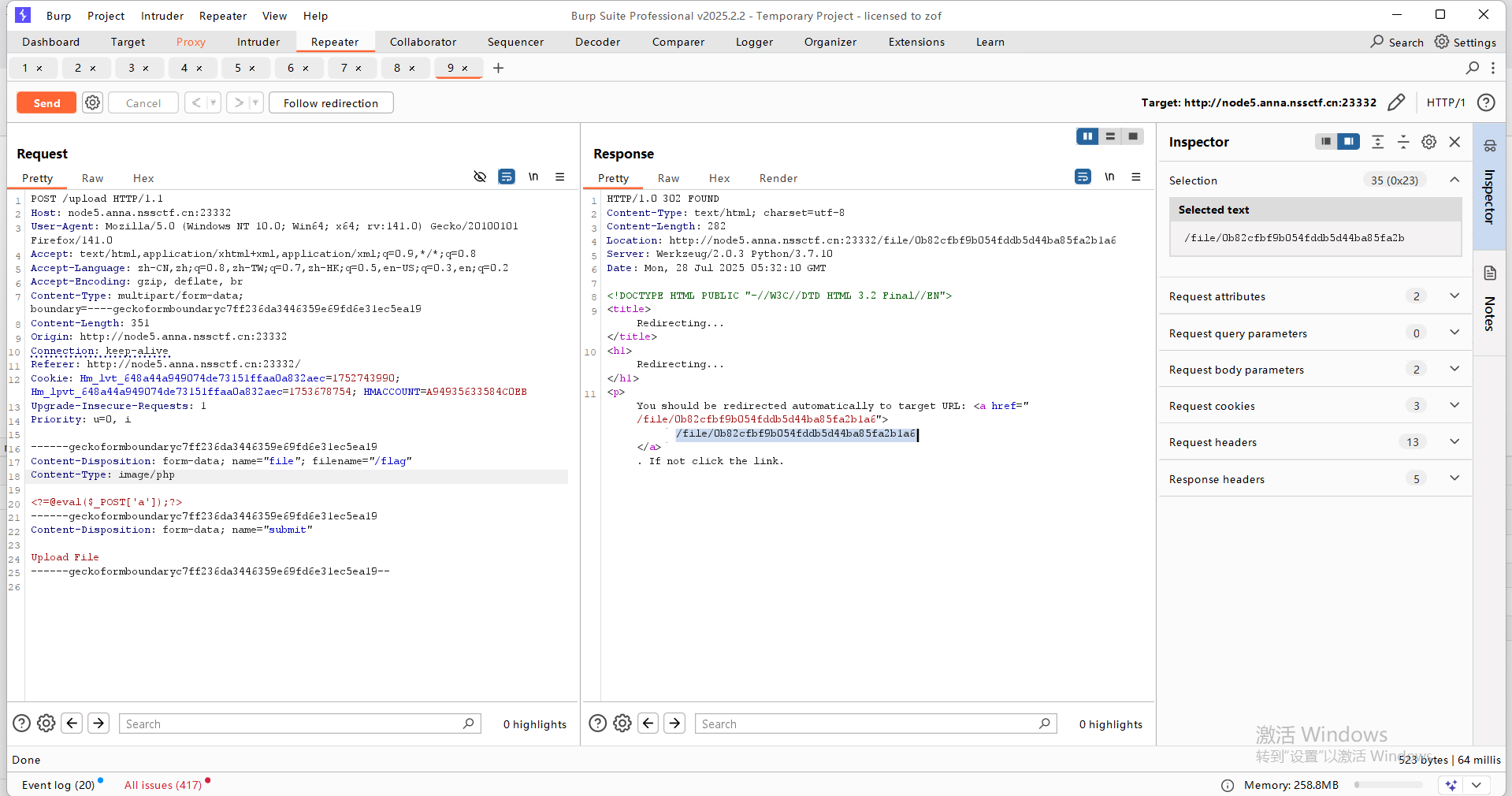Viewport: 1512px width, 796px height.
Task: Open Request search settings gear
Action: (x=46, y=723)
